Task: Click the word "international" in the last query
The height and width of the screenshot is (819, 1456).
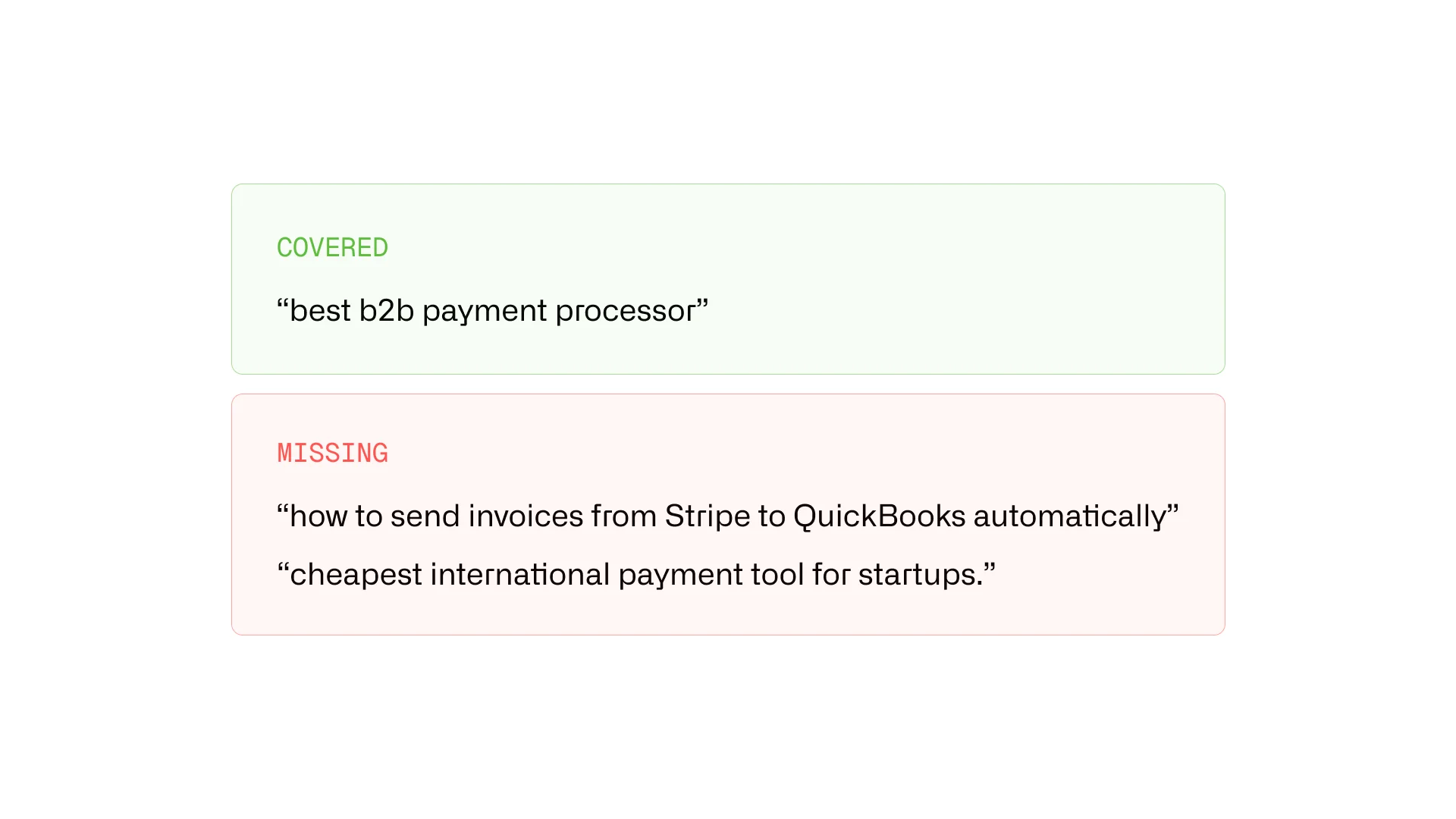Action: 520,574
